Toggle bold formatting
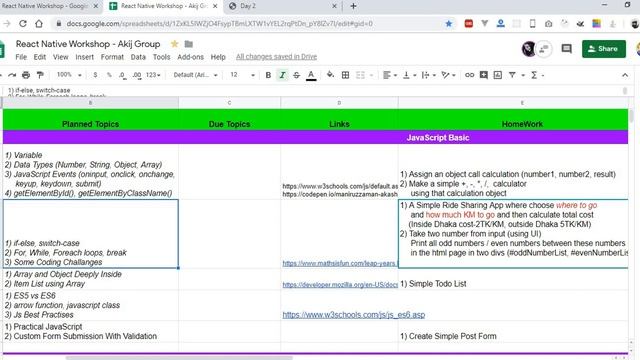The image size is (640, 360). tap(268, 75)
